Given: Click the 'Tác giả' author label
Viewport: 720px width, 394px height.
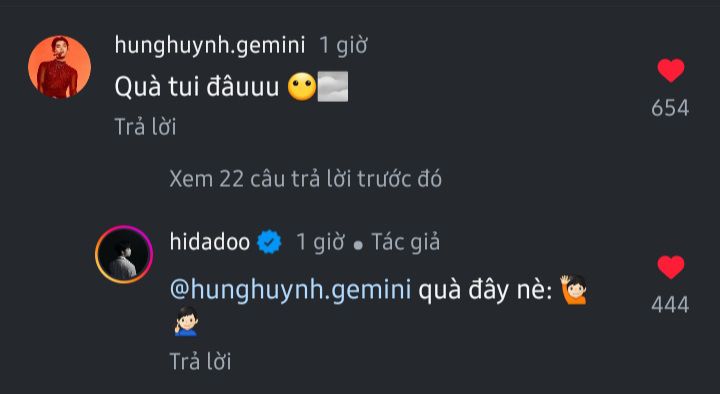Looking at the screenshot, I should [x=405, y=242].
